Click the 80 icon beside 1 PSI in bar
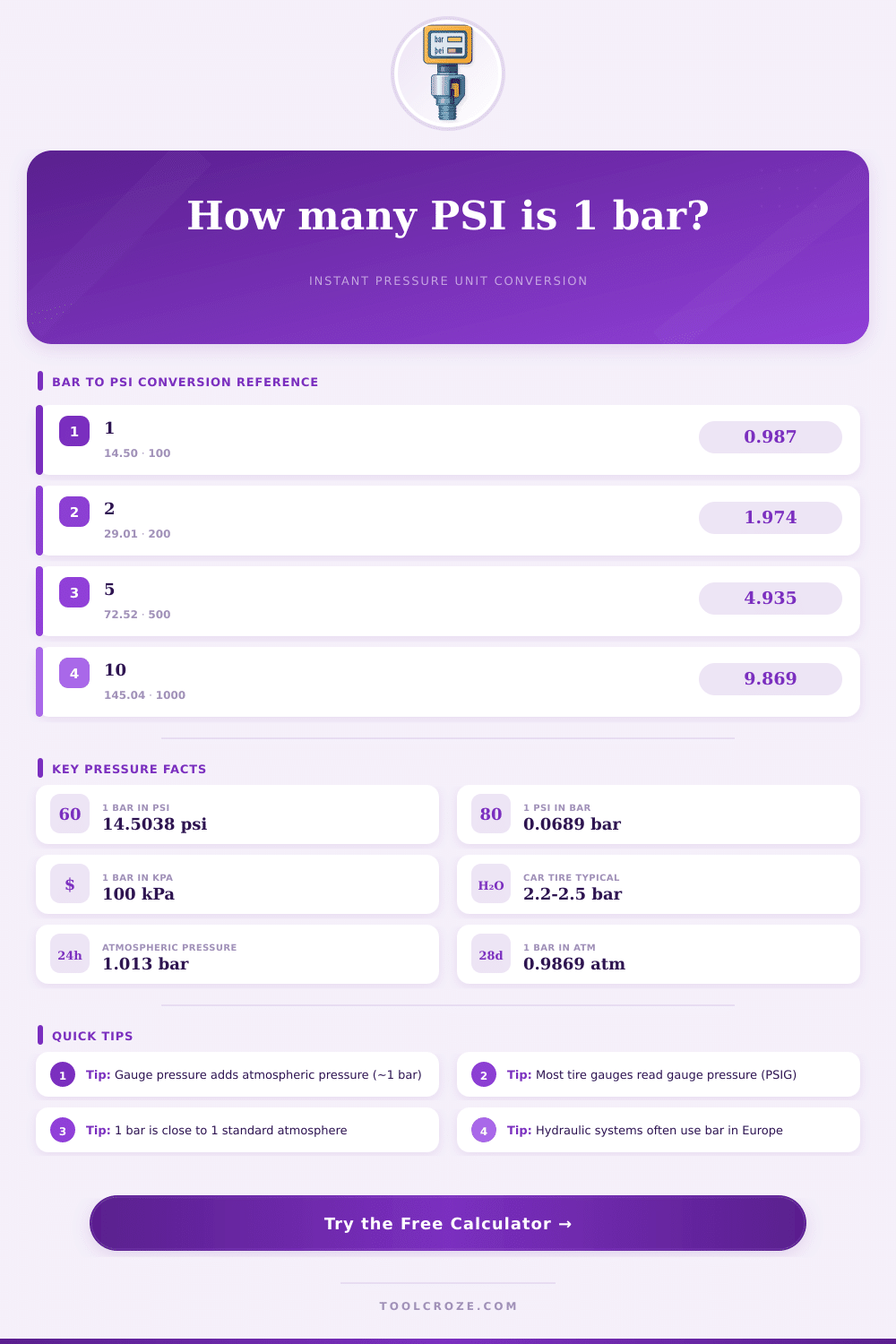896x1344 pixels. (491, 814)
